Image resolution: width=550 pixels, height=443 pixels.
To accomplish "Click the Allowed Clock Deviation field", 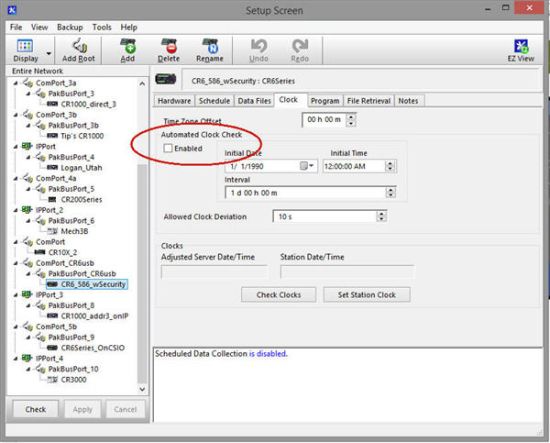I will (x=325, y=216).
